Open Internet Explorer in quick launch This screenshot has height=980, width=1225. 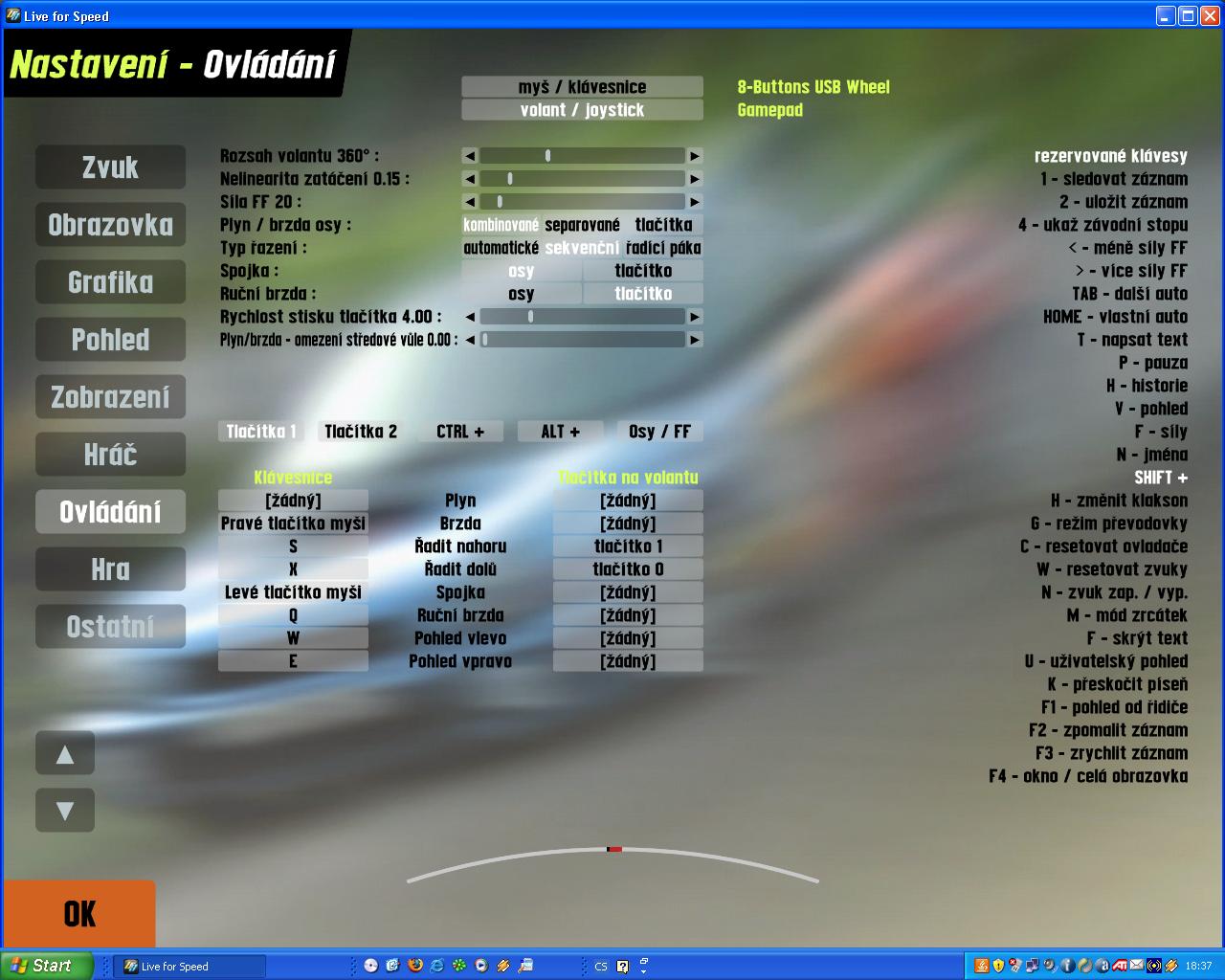coord(436,966)
